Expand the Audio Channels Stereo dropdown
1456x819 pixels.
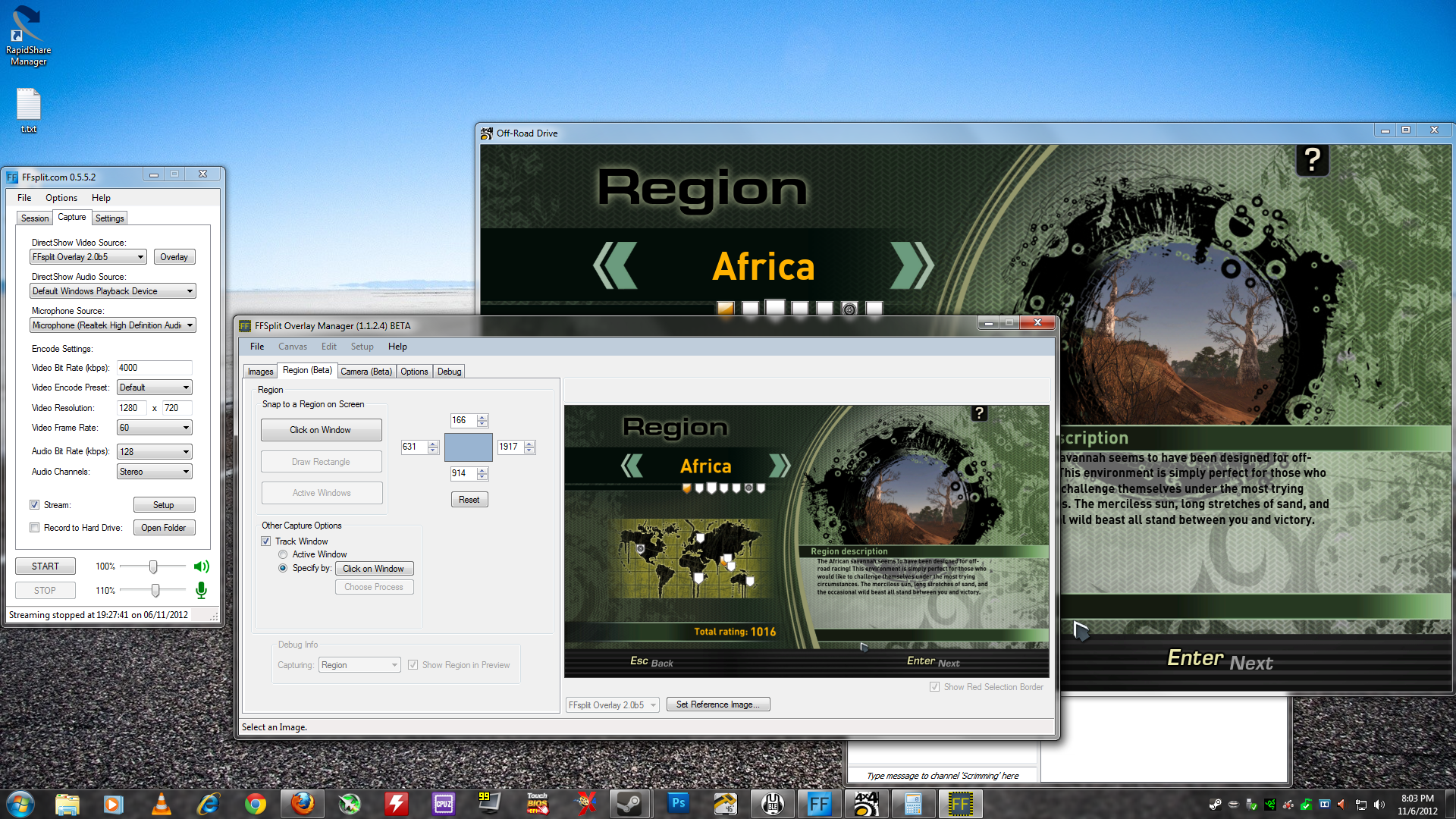pos(155,472)
